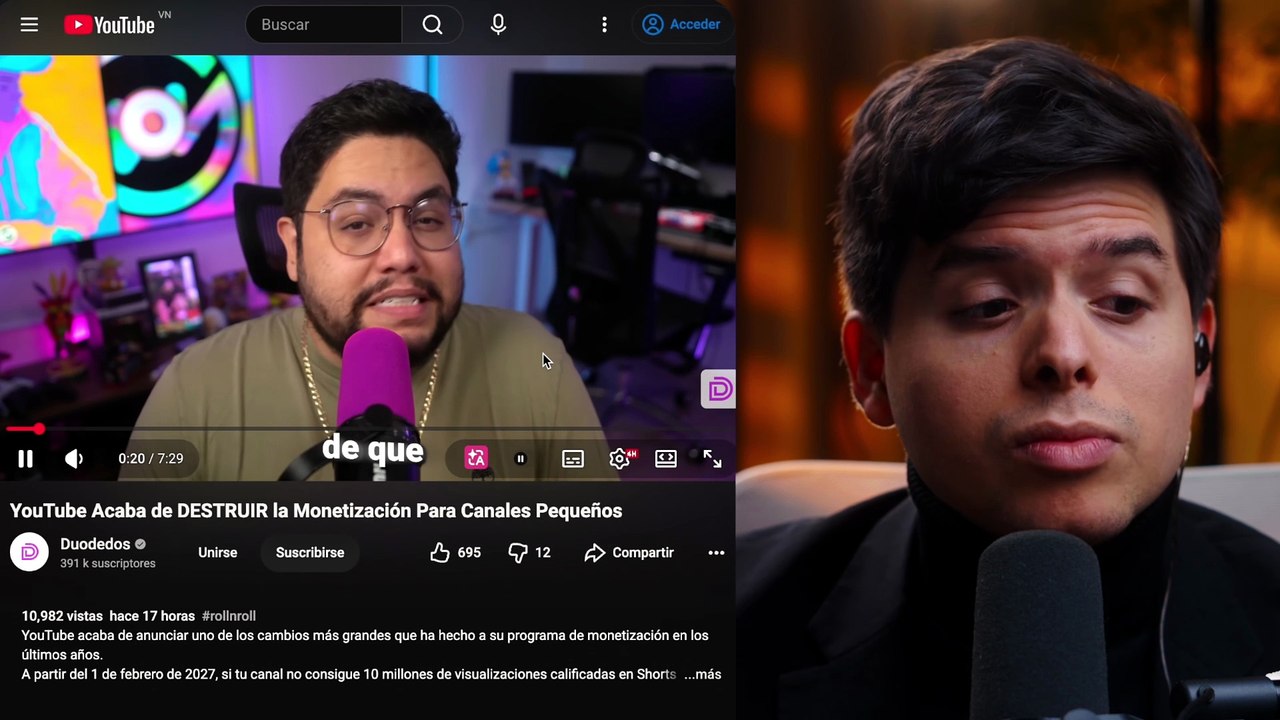The width and height of the screenshot is (1280, 720).
Task: Click the Unirse membership button
Action: tap(217, 552)
